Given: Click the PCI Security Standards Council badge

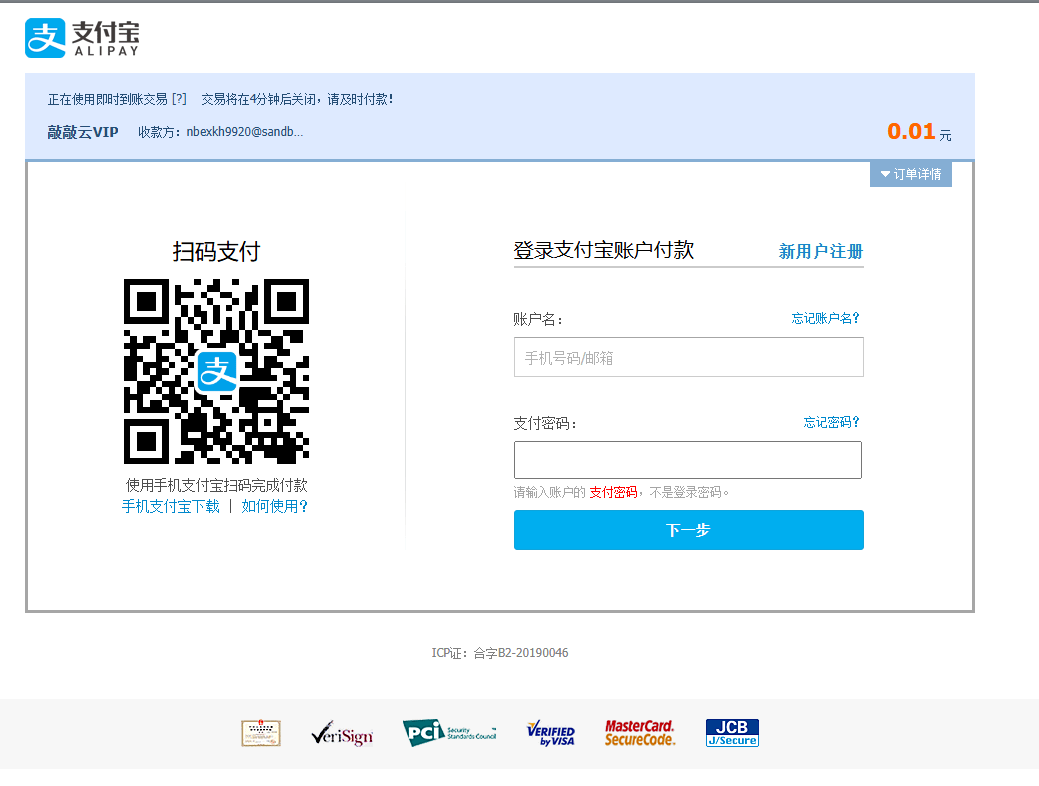Looking at the screenshot, I should [449, 733].
